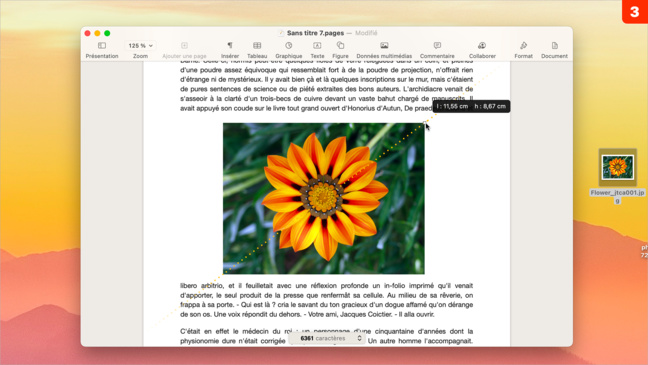Click the line starting "s'asseoir à la clarté"
Viewport: 648px width, 365px height.
coord(326,98)
